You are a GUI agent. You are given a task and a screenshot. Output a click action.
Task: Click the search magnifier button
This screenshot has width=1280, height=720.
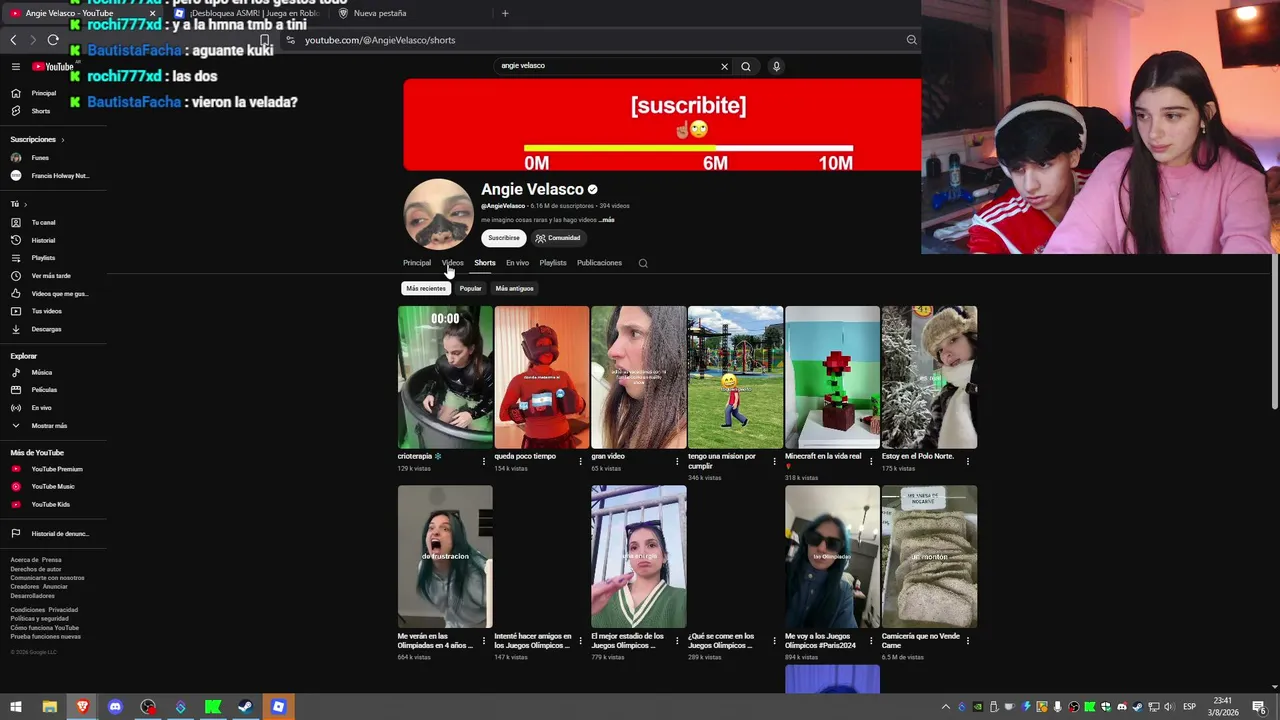(x=746, y=66)
